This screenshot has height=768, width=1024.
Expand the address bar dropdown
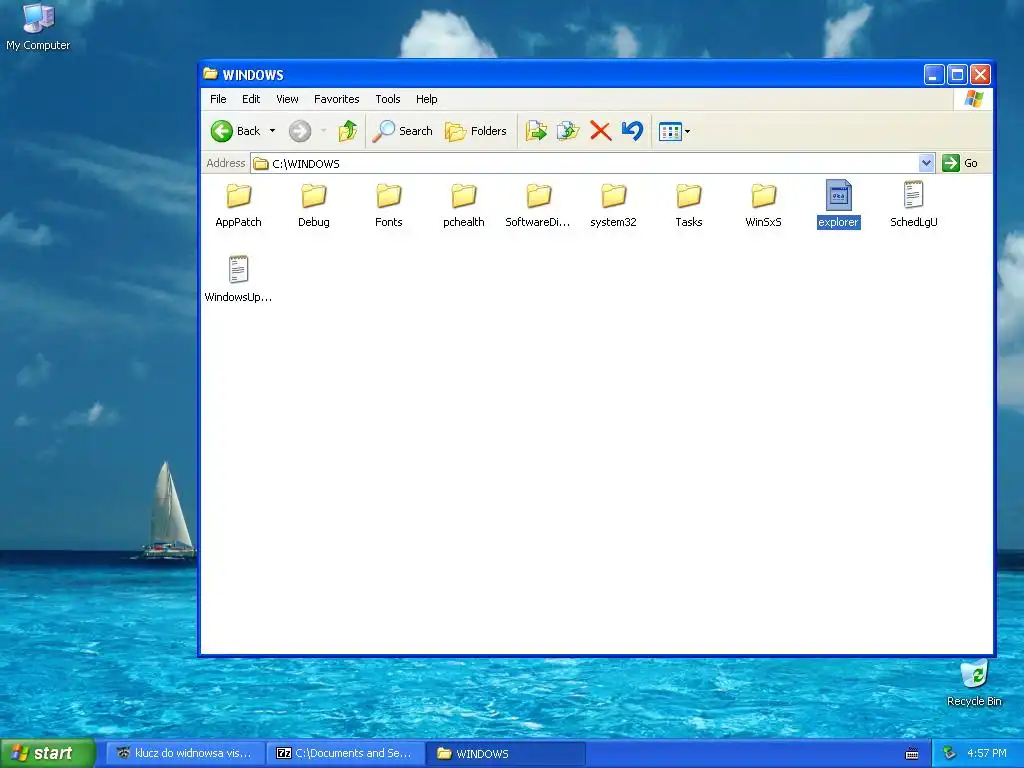pos(926,163)
